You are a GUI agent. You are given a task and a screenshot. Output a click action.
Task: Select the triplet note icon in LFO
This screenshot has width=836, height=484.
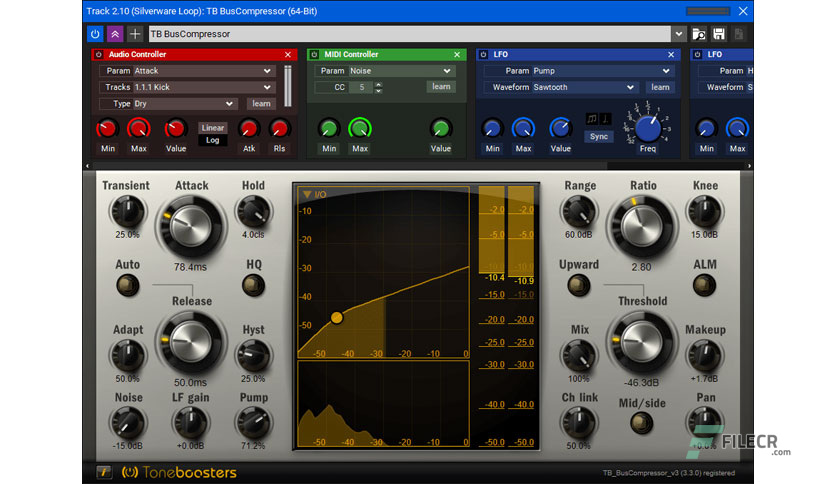(x=592, y=119)
